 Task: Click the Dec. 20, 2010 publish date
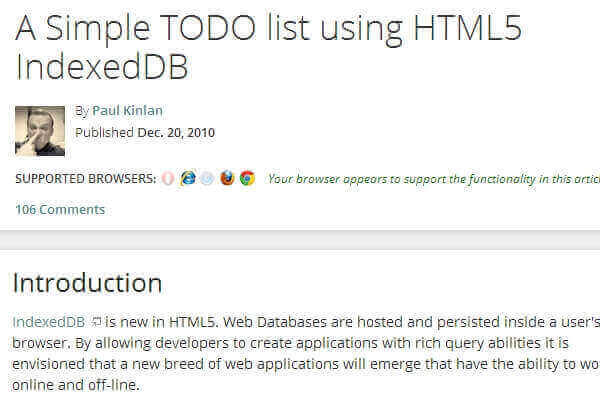point(176,131)
